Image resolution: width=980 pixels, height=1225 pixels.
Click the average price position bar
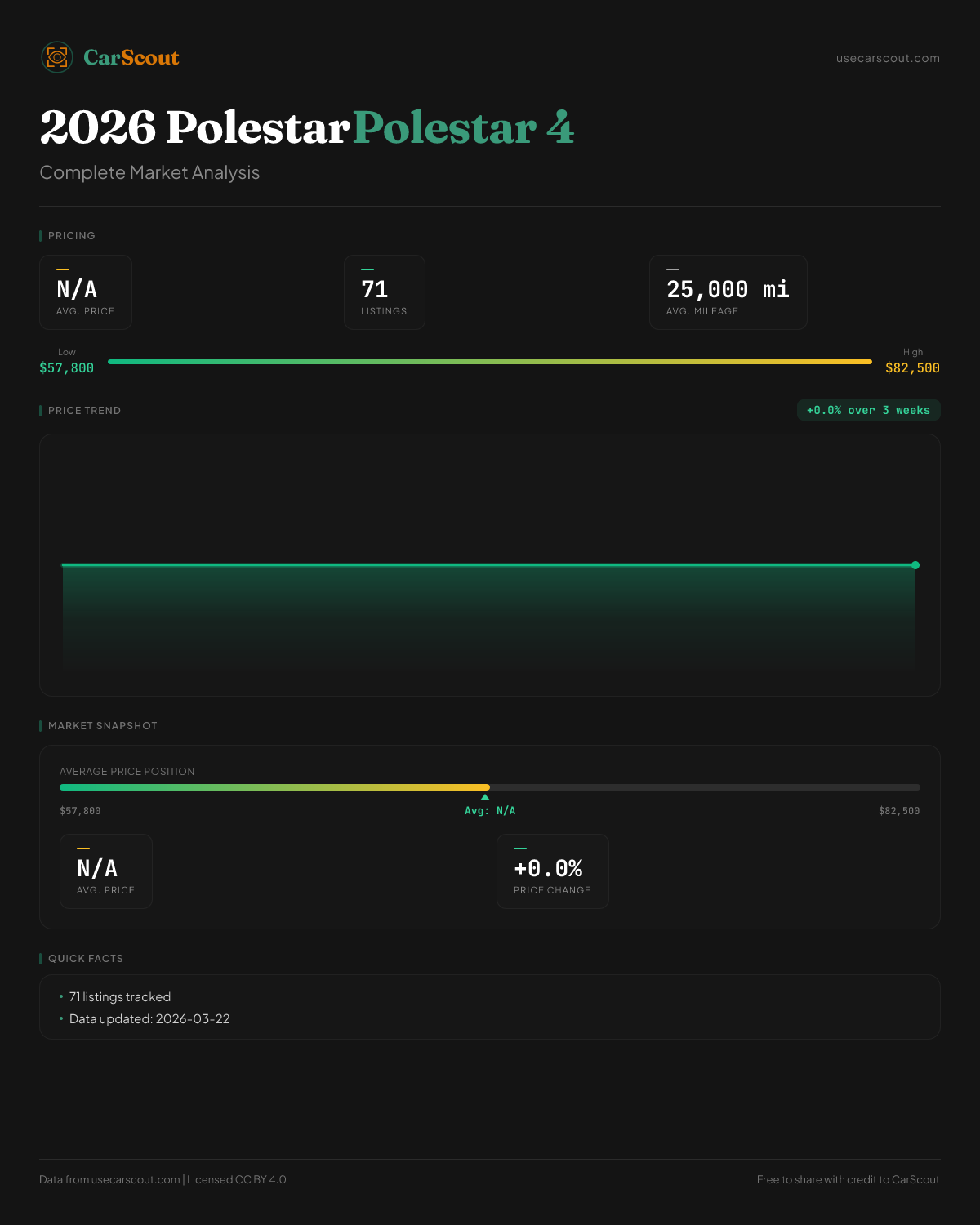pos(490,787)
